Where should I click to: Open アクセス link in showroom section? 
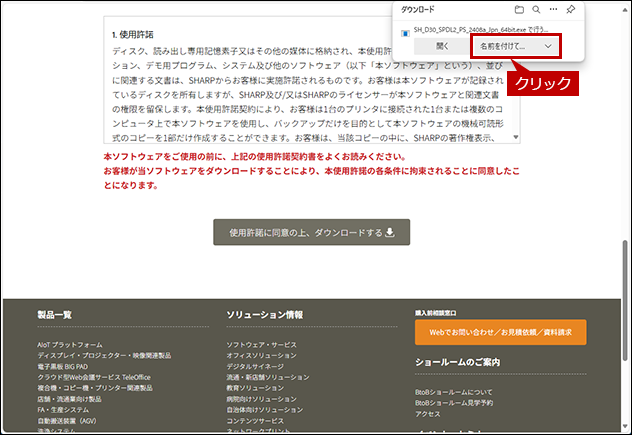point(428,414)
